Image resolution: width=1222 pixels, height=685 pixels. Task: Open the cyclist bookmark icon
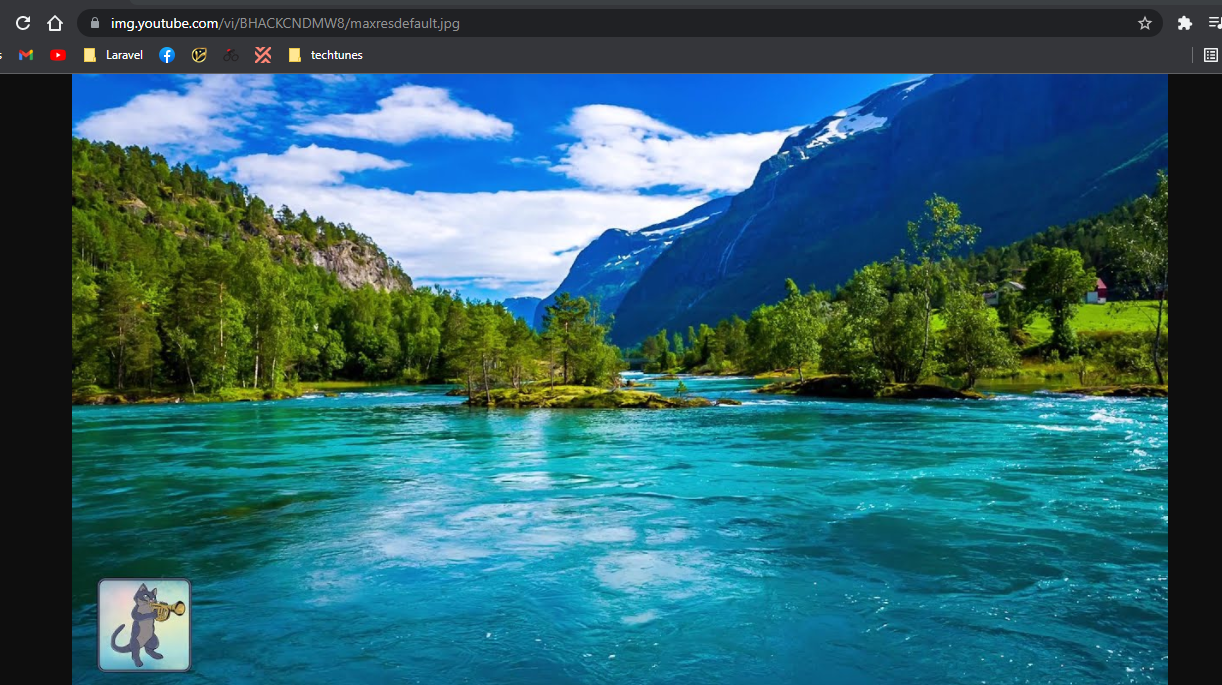[231, 55]
